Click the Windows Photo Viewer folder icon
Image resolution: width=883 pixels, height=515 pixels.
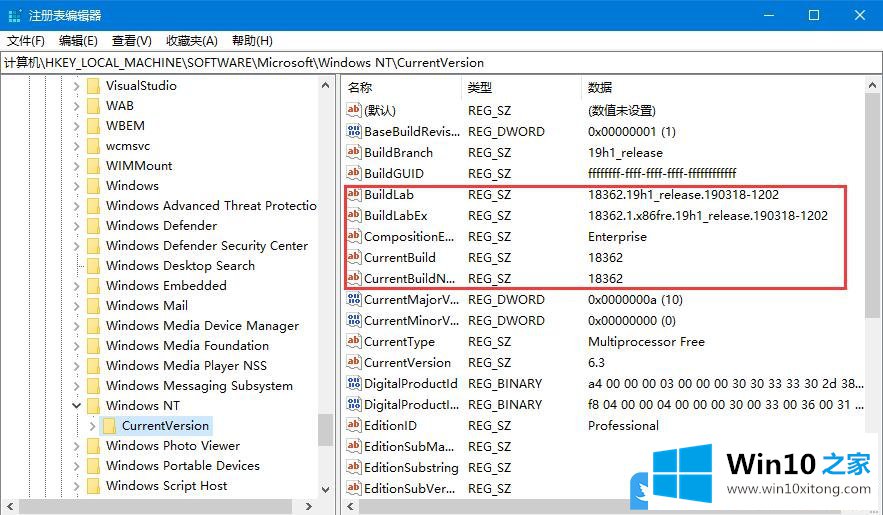[x=93, y=446]
